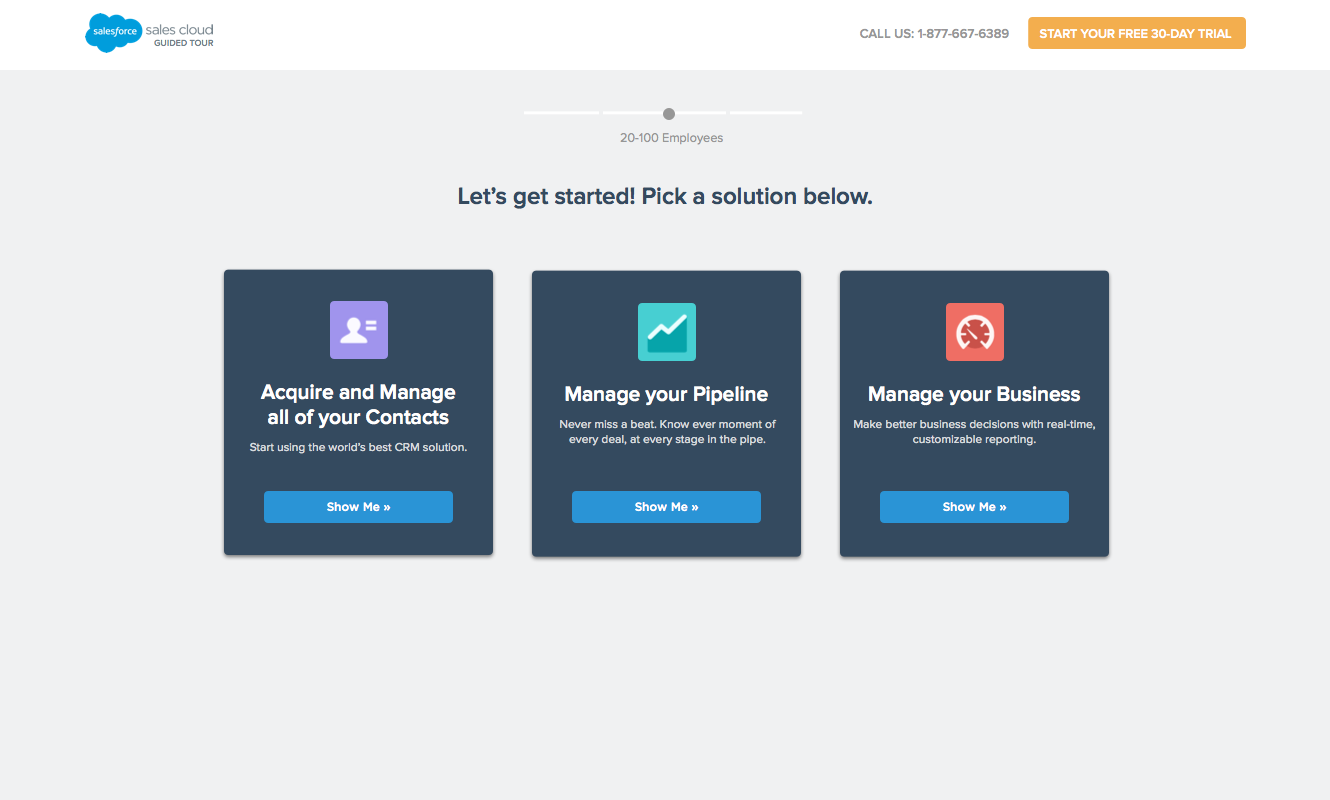Click the red Business gauge icon
The width and height of the screenshot is (1330, 800).
[x=975, y=332]
